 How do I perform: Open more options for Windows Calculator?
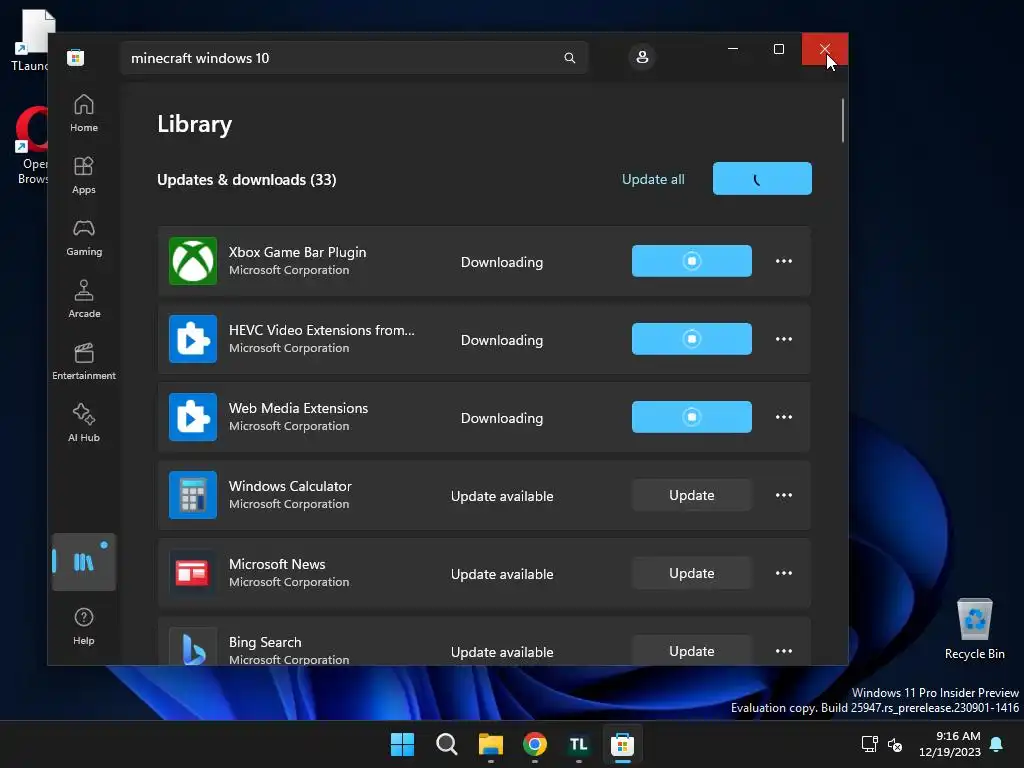coord(784,495)
